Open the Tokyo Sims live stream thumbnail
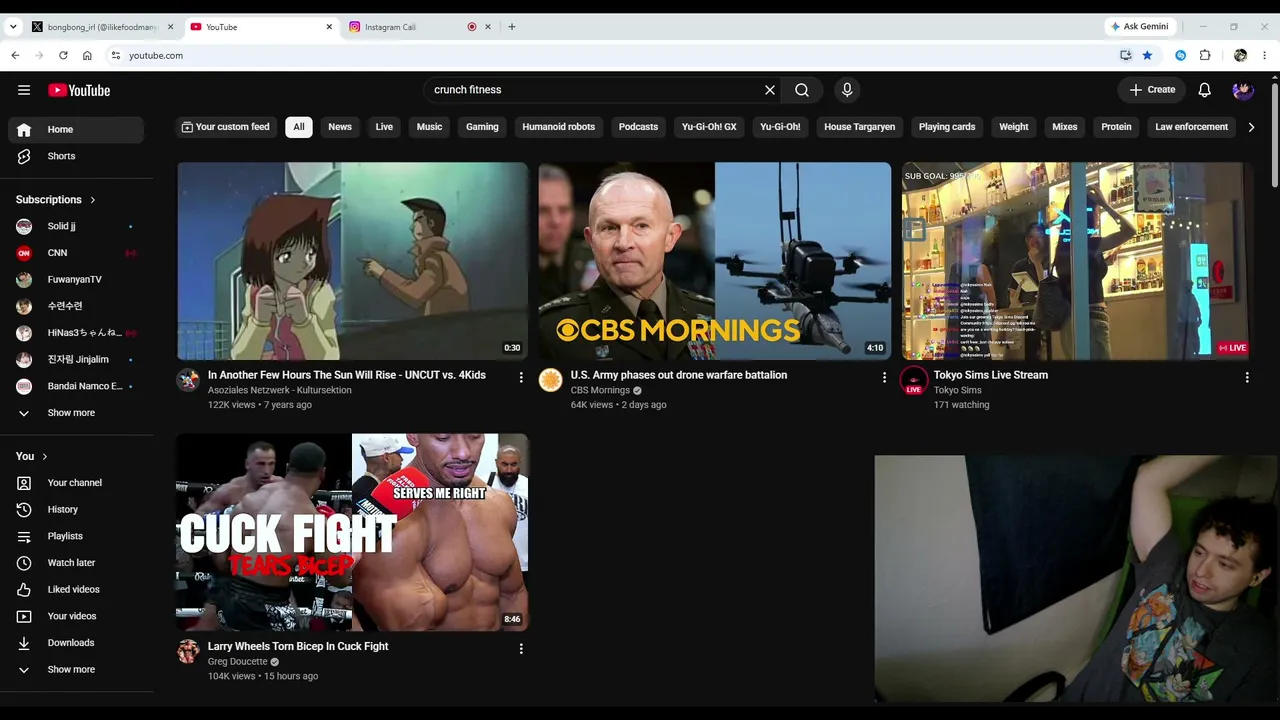Screen dimensions: 1280x720 click(1077, 261)
